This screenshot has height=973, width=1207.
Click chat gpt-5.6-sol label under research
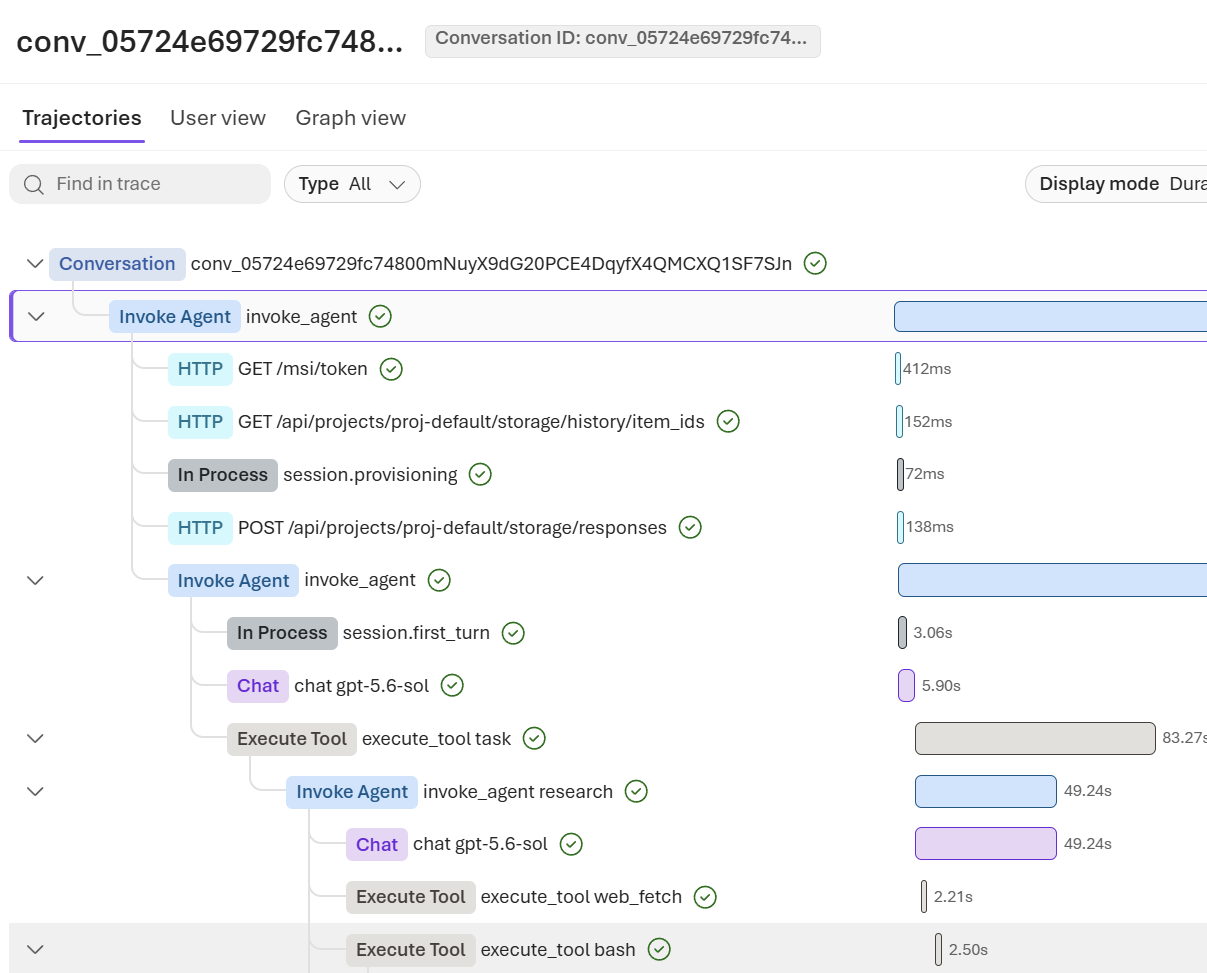(480, 844)
